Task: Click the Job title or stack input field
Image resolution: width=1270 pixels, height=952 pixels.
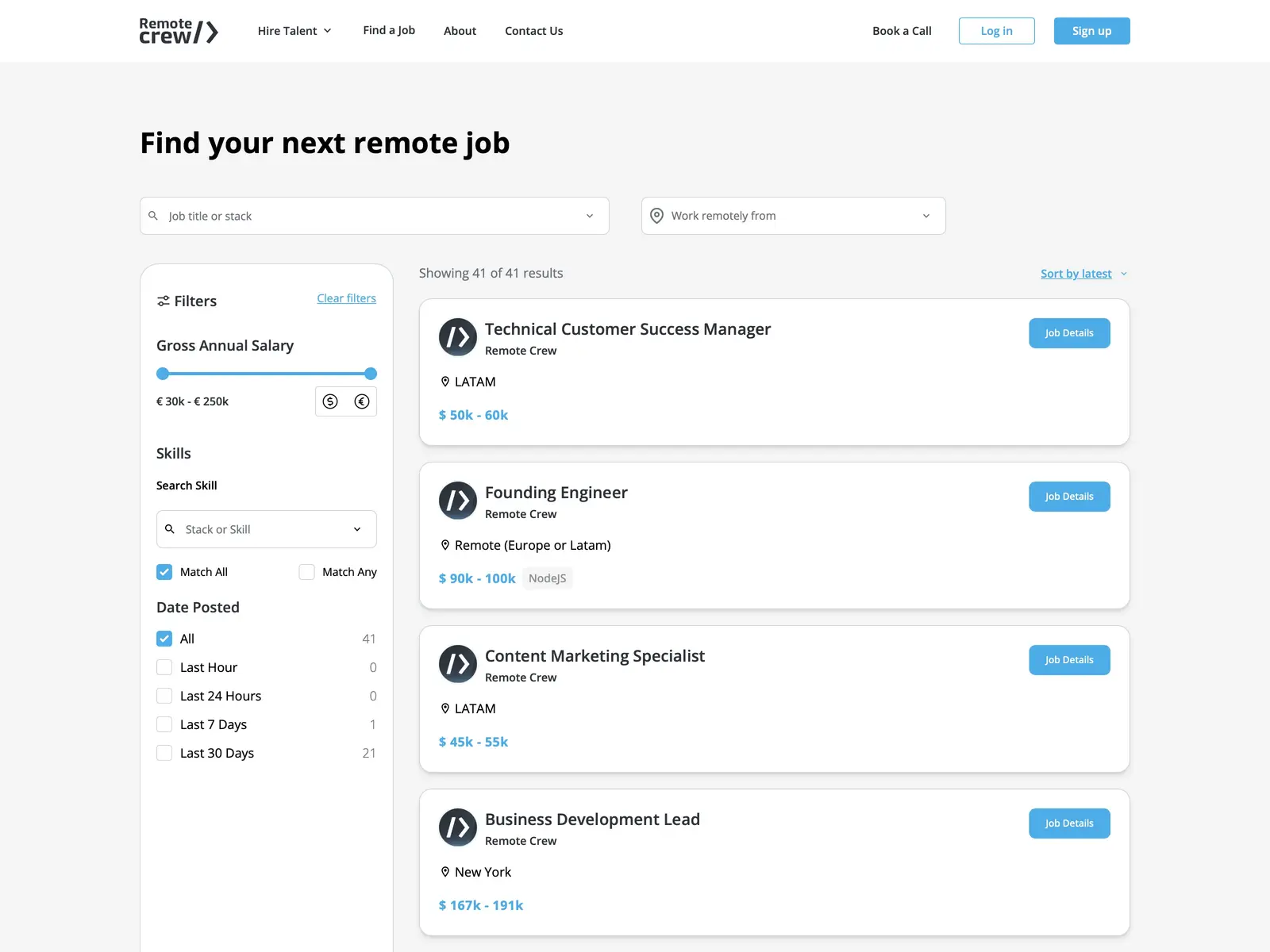Action: (374, 216)
